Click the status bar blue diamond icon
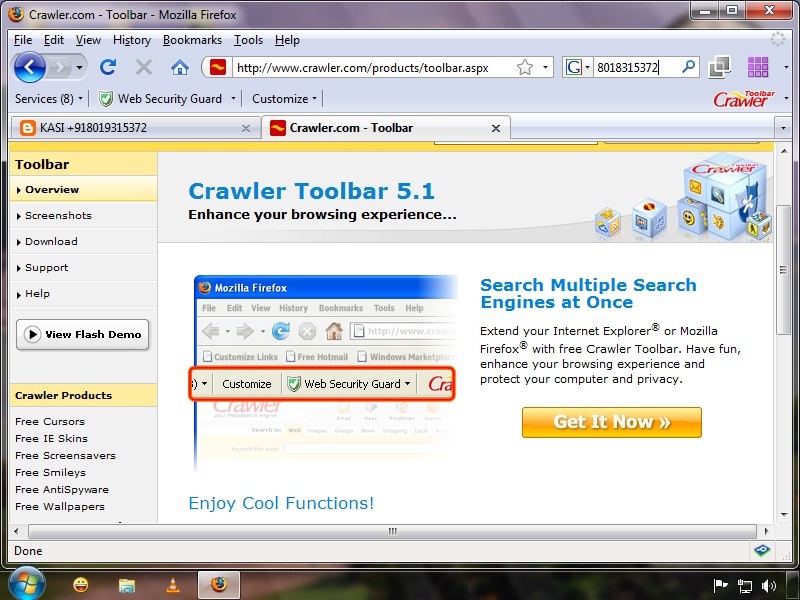This screenshot has height=600, width=800. pyautogui.click(x=762, y=549)
